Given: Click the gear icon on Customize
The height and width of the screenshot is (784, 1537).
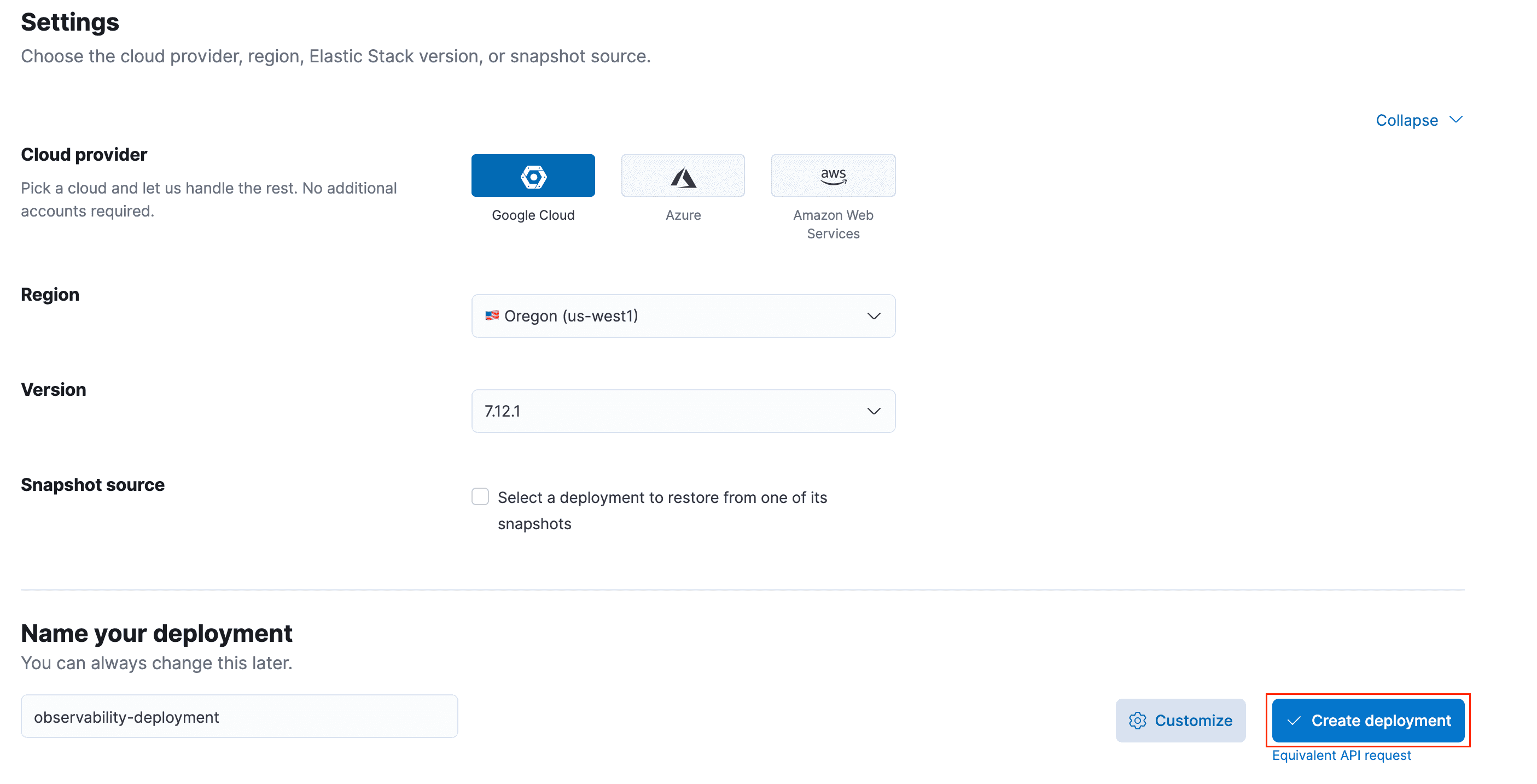Looking at the screenshot, I should (x=1137, y=720).
